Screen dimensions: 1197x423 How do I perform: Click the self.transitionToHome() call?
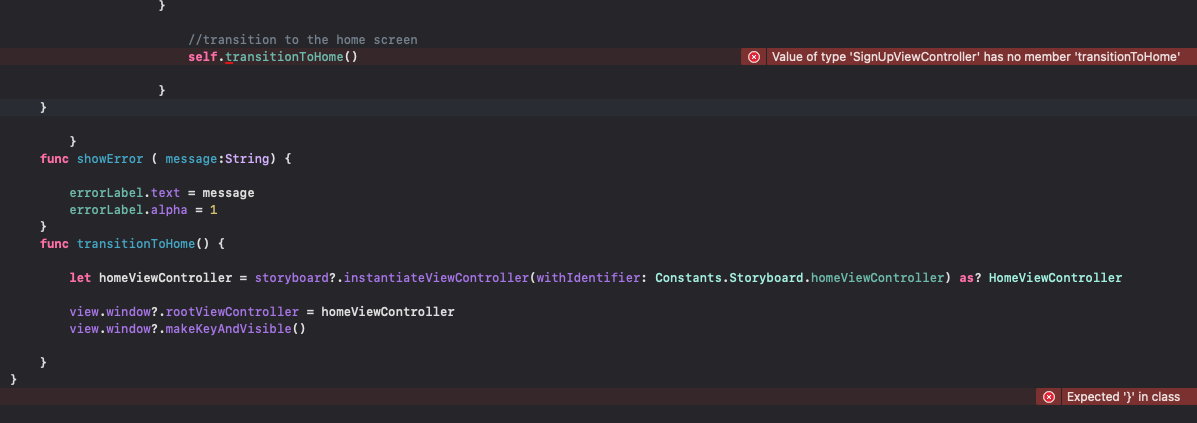(273, 57)
